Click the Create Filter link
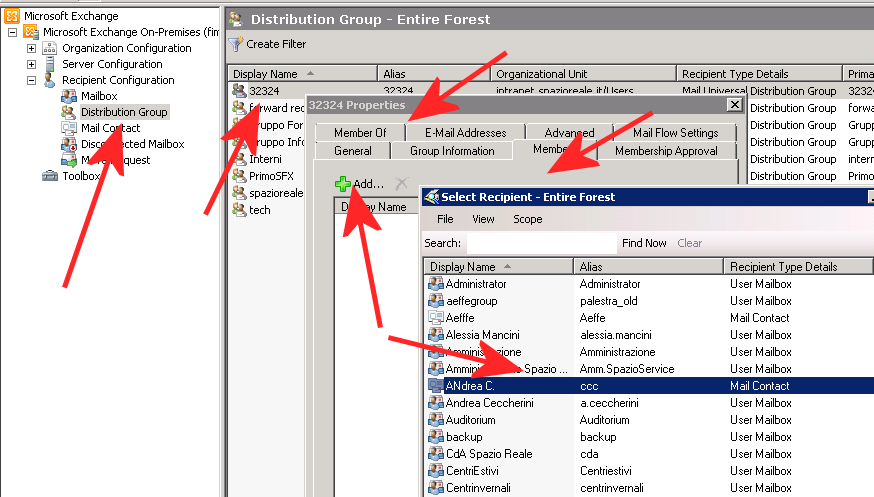This screenshot has height=497, width=874. pos(276,44)
